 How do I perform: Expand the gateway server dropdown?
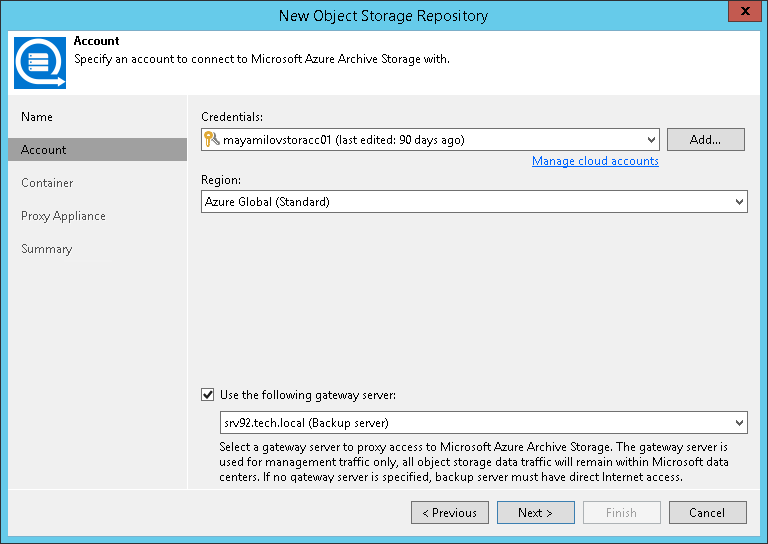[x=739, y=423]
